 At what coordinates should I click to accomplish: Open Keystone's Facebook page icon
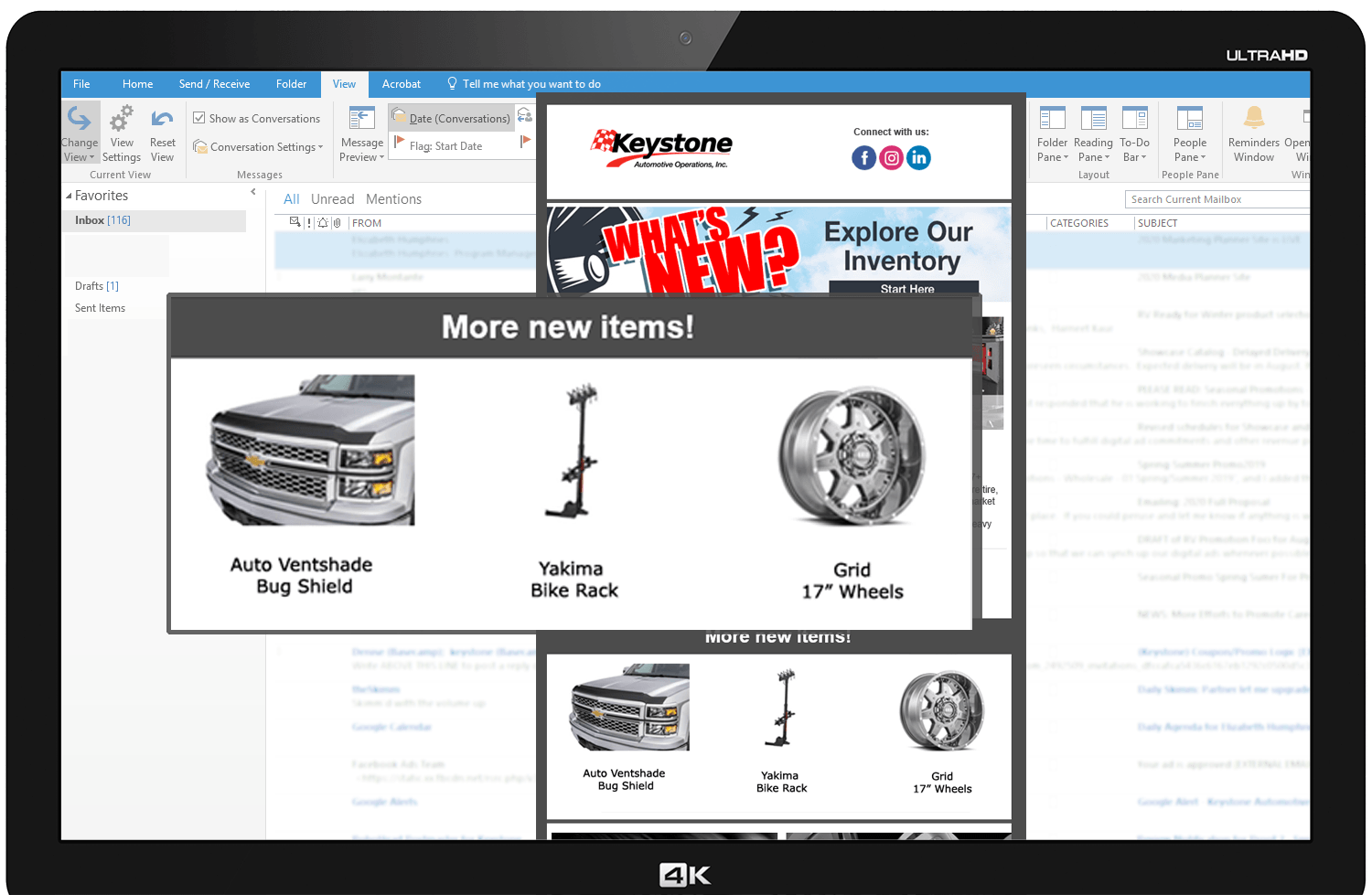click(863, 158)
